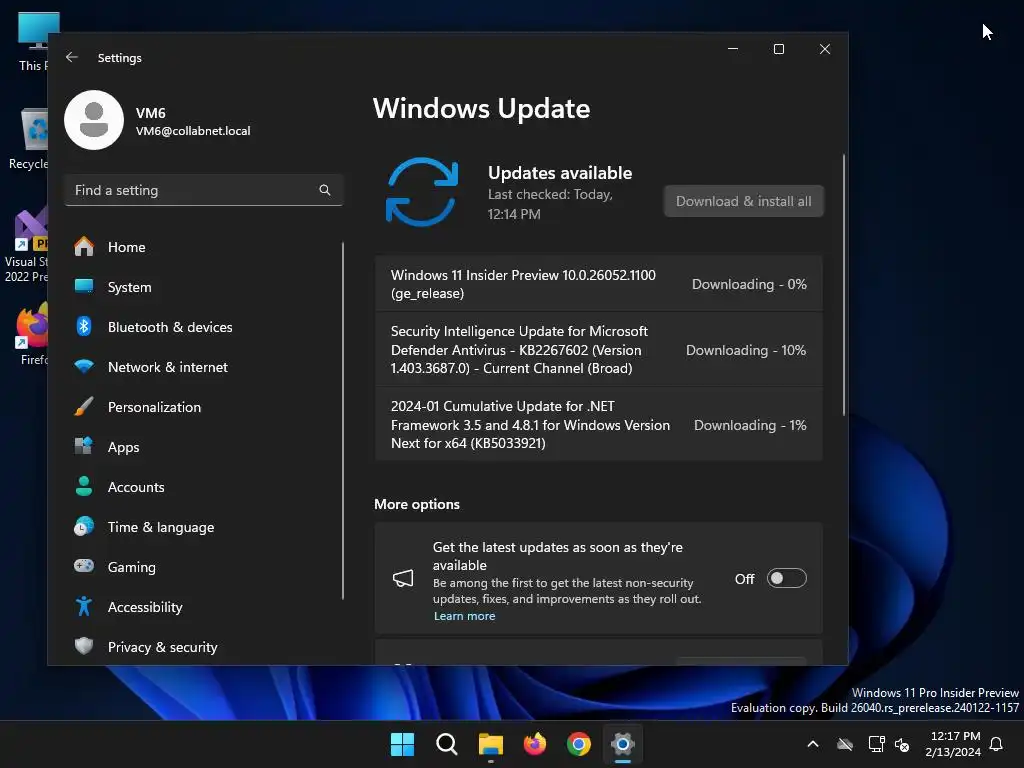Click the Accessibility figure icon
This screenshot has width=1024, height=768.
click(x=84, y=606)
